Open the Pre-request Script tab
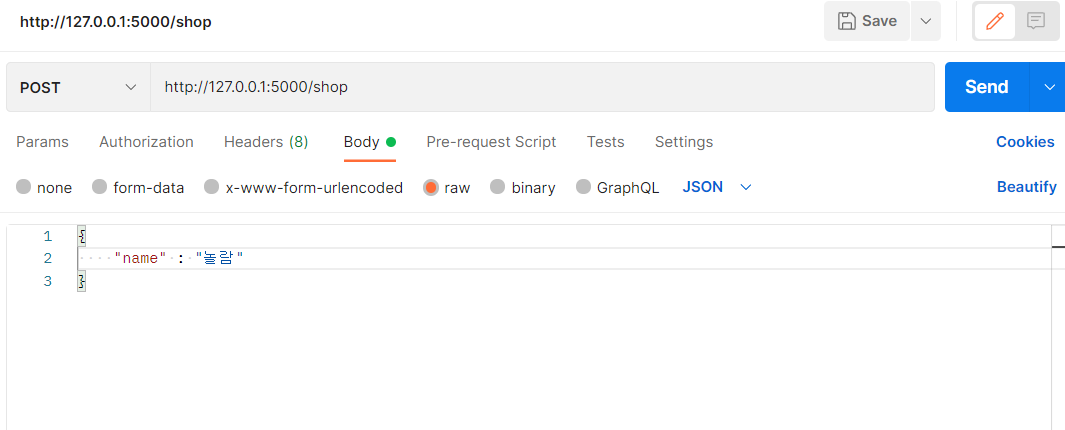 pyautogui.click(x=491, y=142)
